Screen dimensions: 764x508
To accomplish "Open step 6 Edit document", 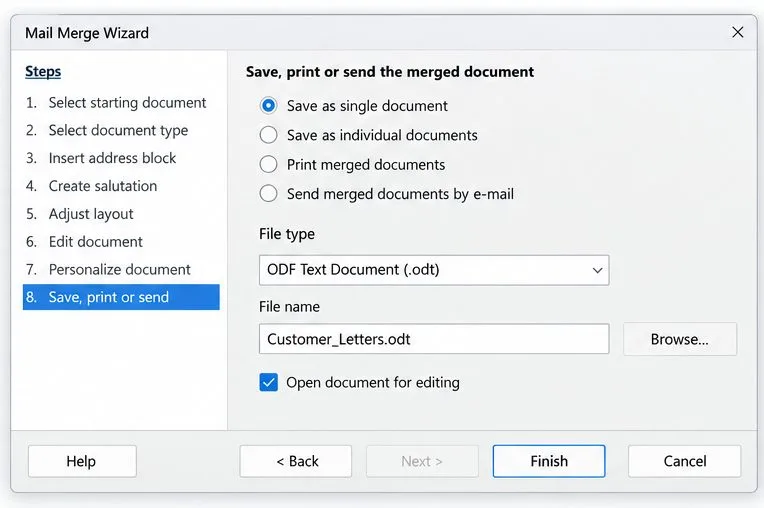I will [84, 242].
